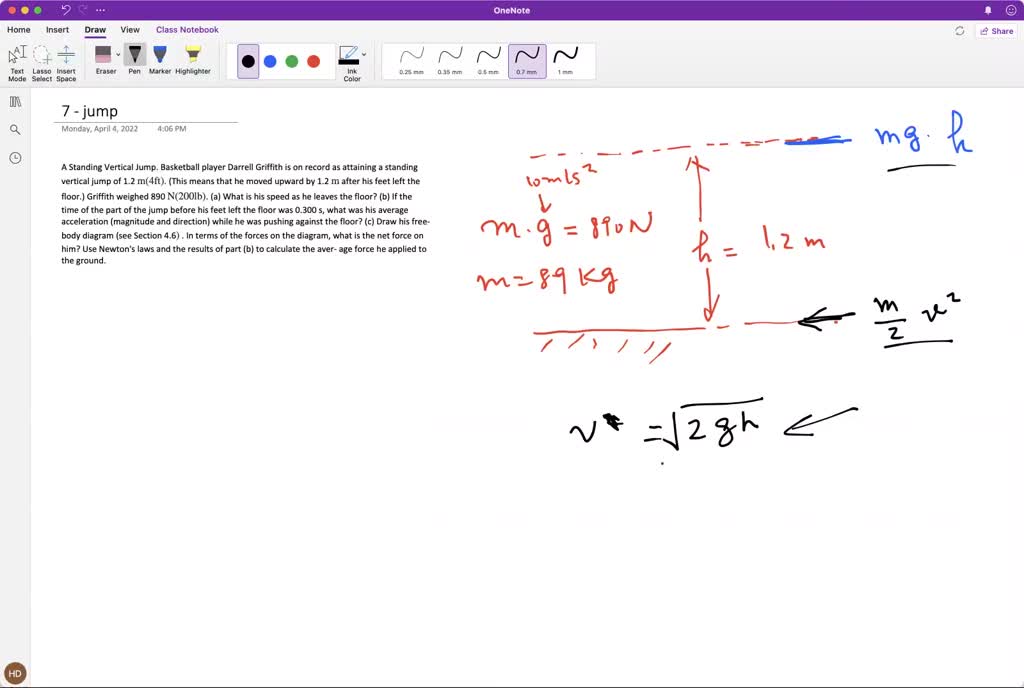The height and width of the screenshot is (688, 1024).
Task: Set pen thickness to 1 mm
Action: (x=566, y=61)
